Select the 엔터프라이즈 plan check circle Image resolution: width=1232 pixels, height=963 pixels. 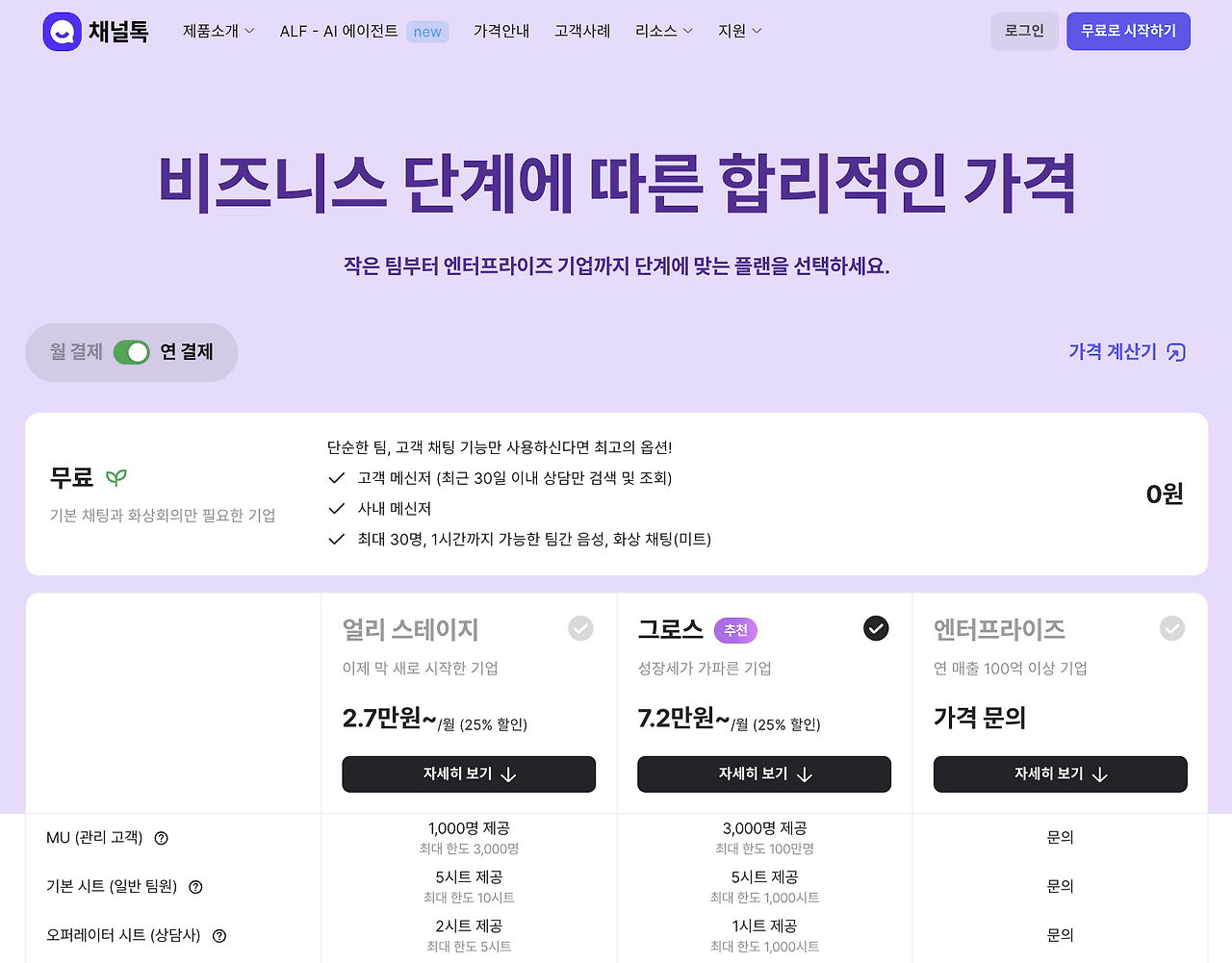pos(1171,628)
